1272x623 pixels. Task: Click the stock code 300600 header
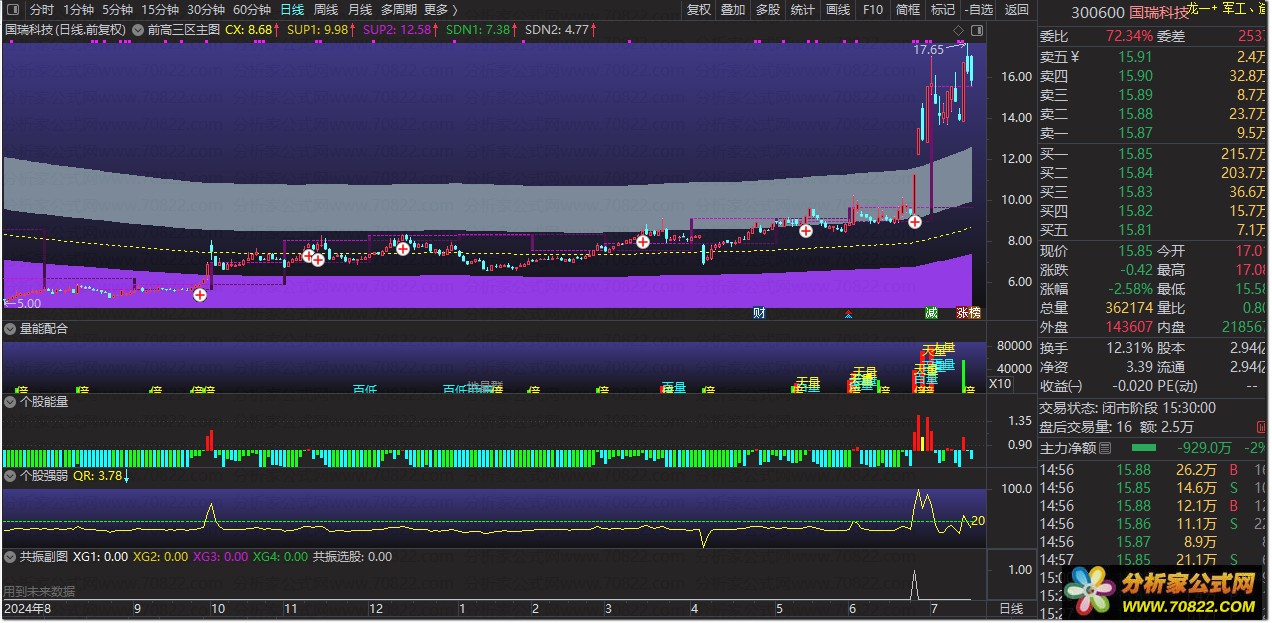click(x=1097, y=12)
